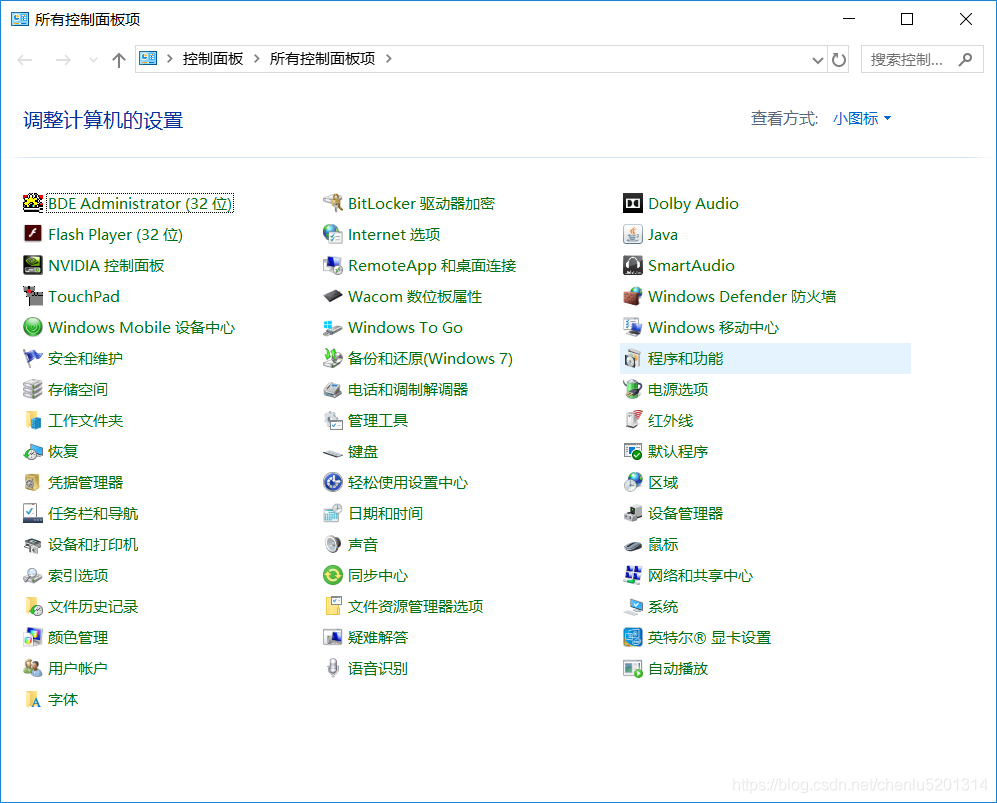
Task: Click the 安全和维护 flag icon
Action: (x=32, y=358)
